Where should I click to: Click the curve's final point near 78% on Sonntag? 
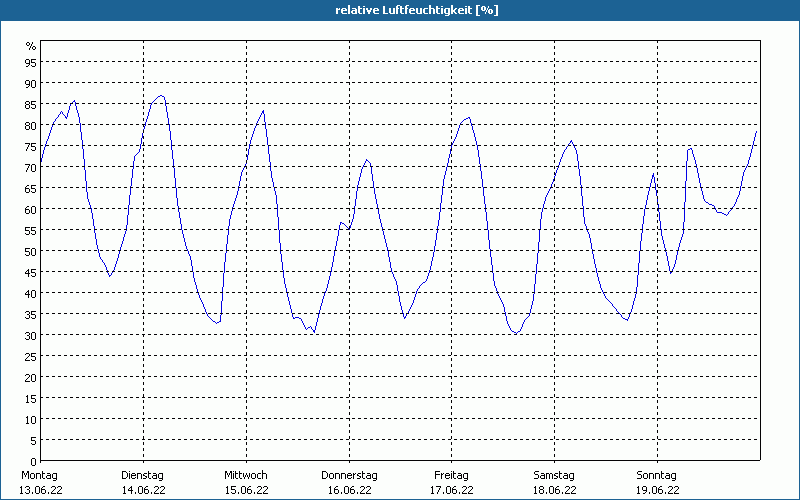[756, 132]
